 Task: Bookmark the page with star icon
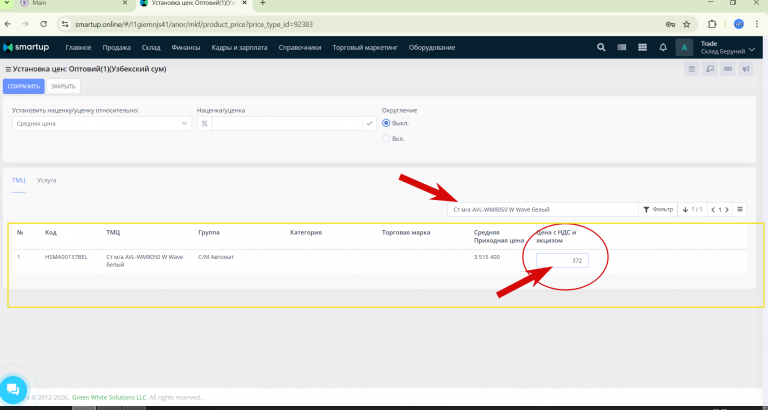tap(687, 24)
